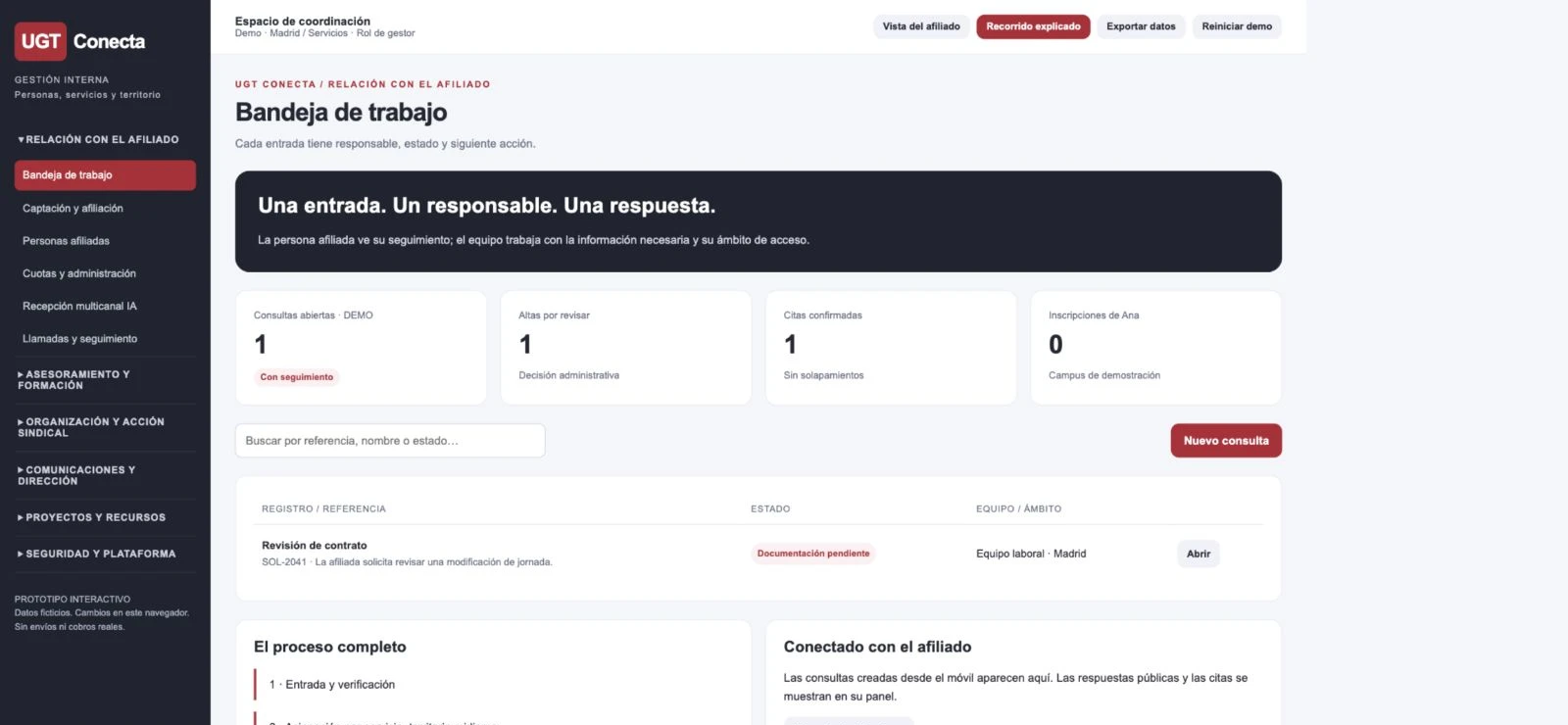Click the Bandeja de trabajo page title
Viewport: 1568px width, 725px height.
[341, 113]
